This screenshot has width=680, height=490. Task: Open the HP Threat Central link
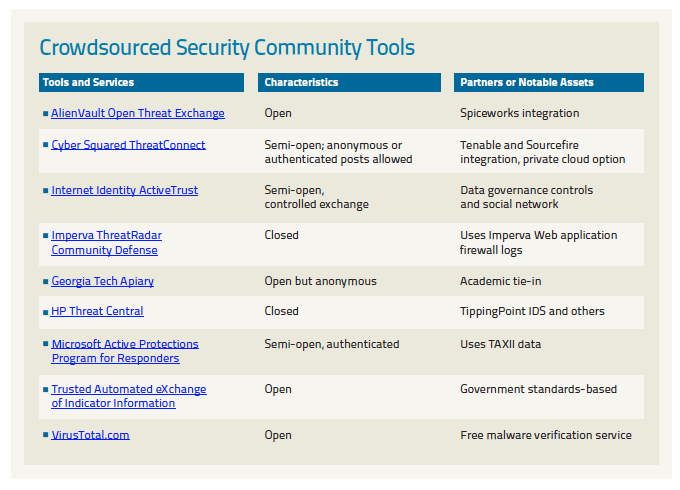pos(97,311)
